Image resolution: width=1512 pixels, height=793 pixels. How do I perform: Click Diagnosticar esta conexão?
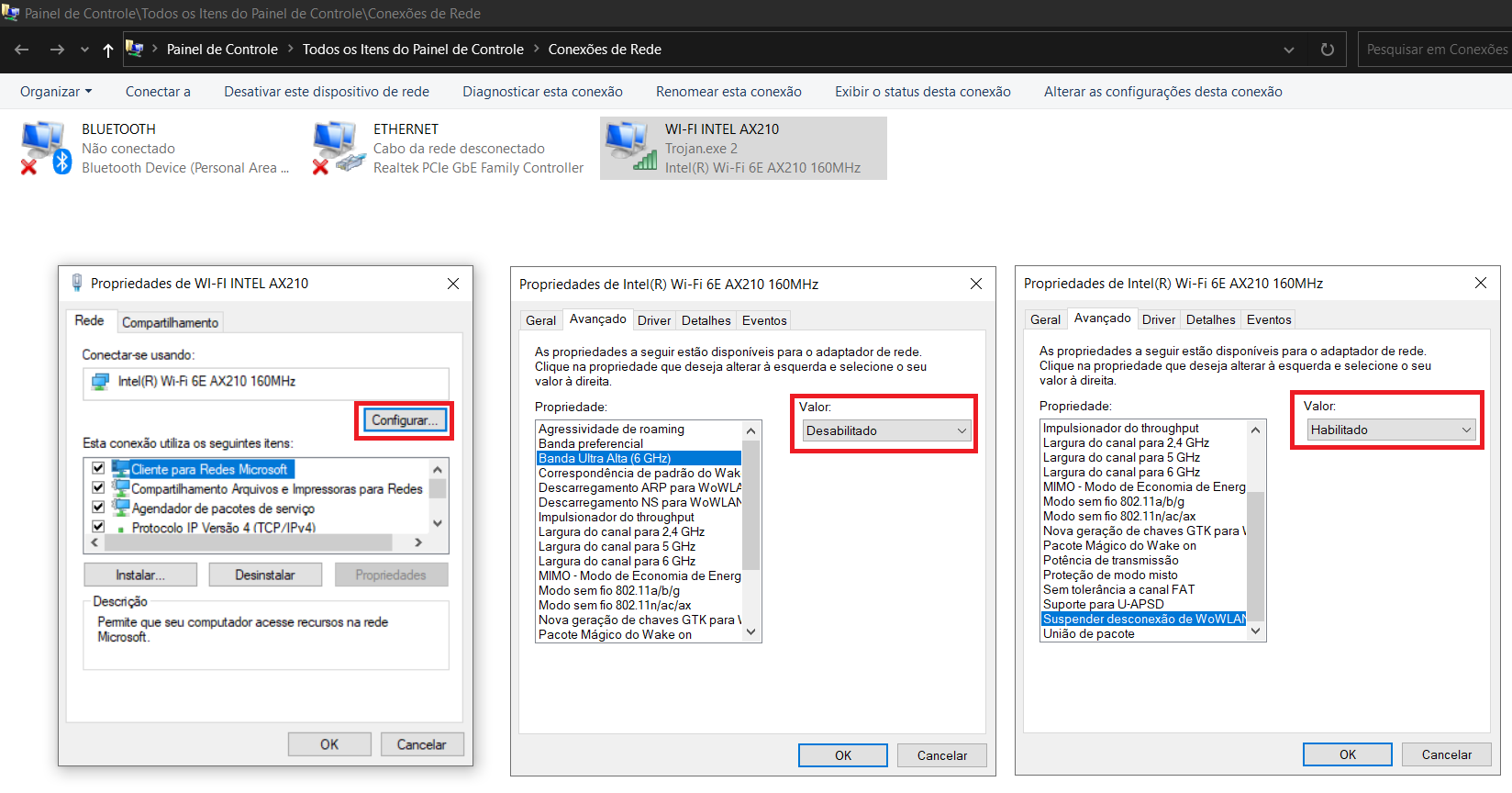[x=542, y=92]
